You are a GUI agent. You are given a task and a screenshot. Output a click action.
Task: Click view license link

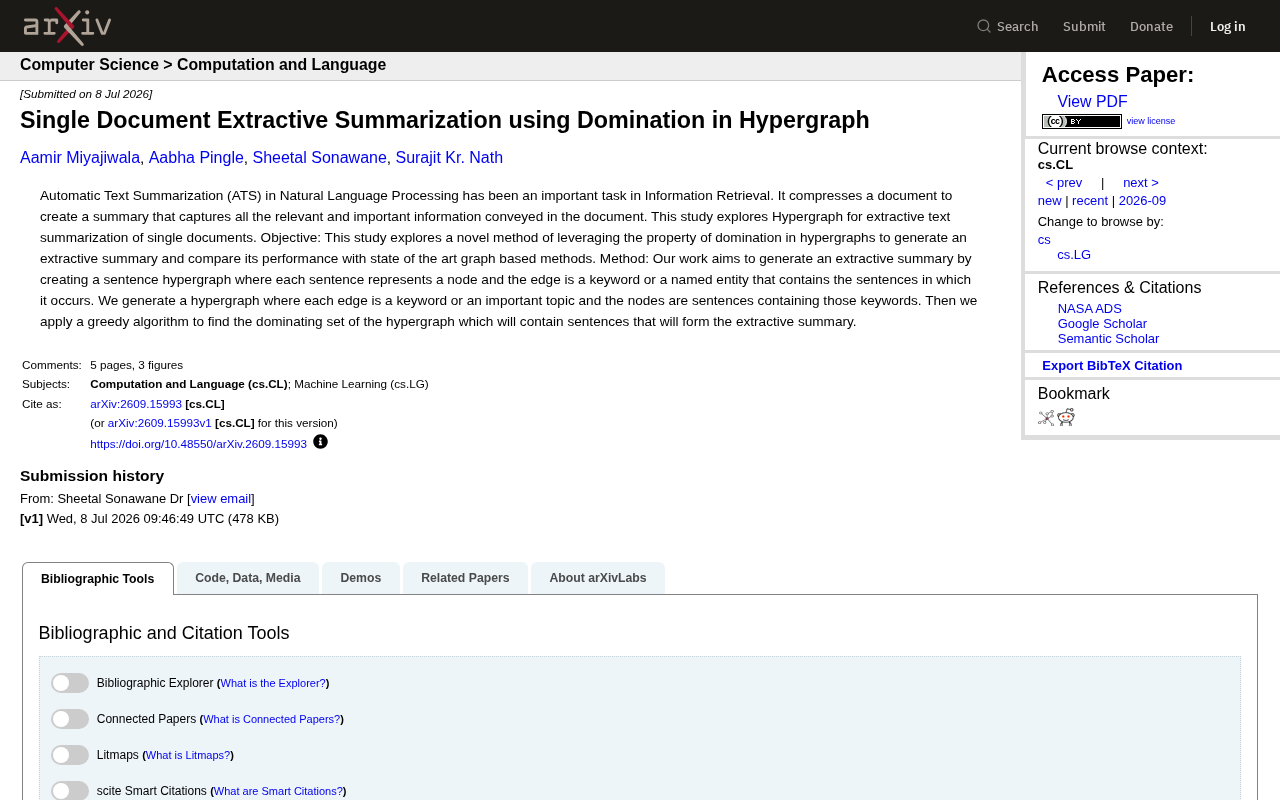1151,121
